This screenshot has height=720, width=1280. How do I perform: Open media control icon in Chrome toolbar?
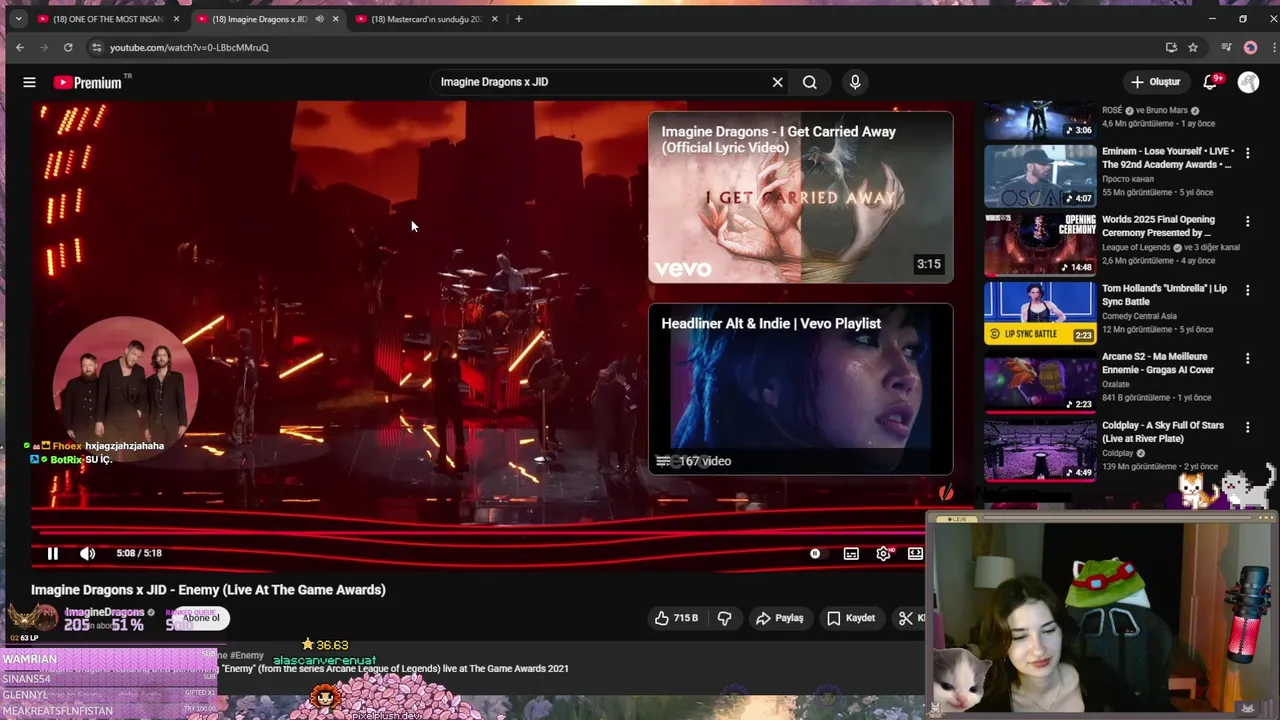[1226, 47]
